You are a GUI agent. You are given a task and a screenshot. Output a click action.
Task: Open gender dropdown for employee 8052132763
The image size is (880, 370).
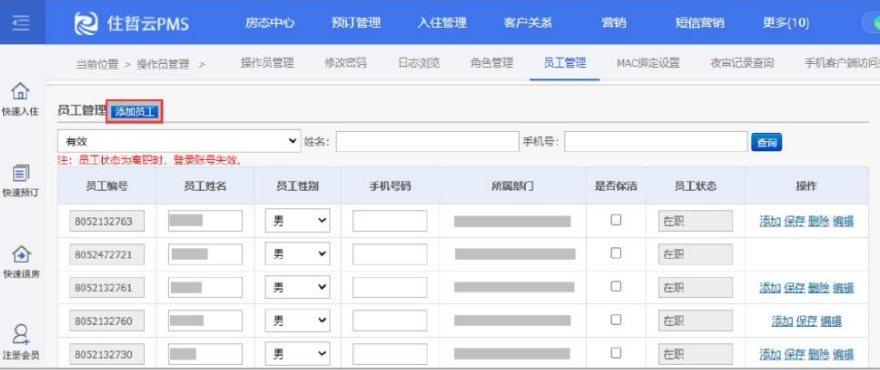pyautogui.click(x=297, y=221)
